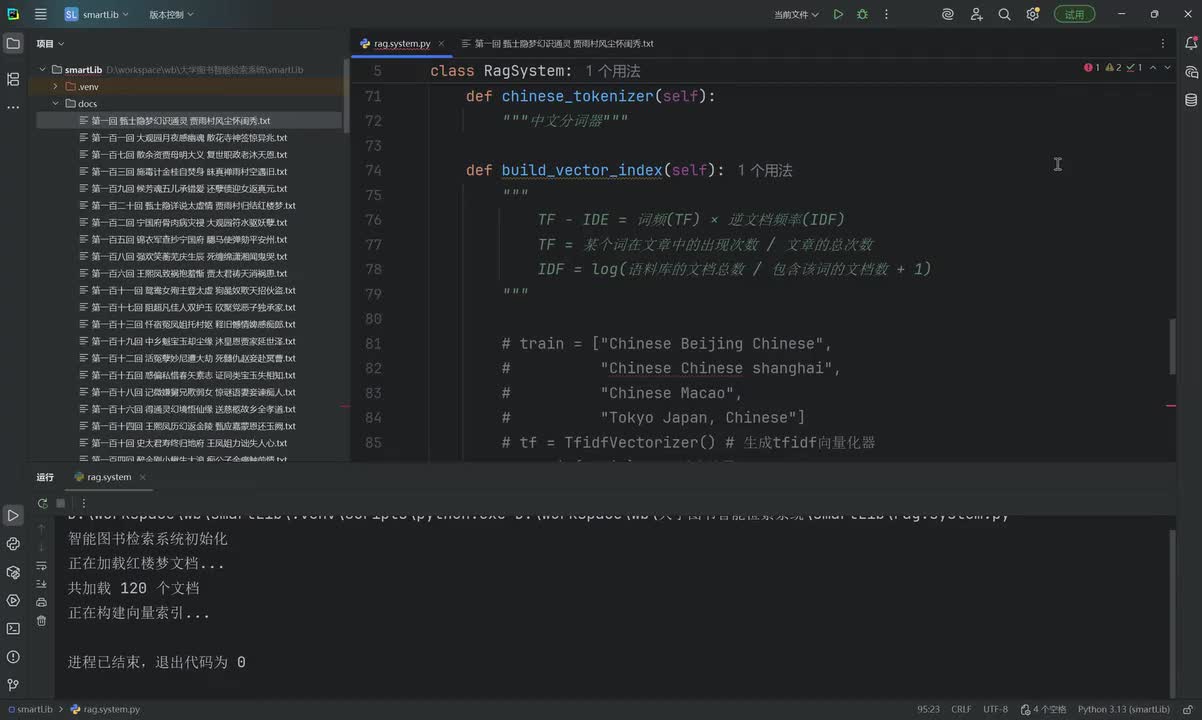
Task: Click the Python 3.13 (smartLib) interpreter status
Action: [1123, 709]
